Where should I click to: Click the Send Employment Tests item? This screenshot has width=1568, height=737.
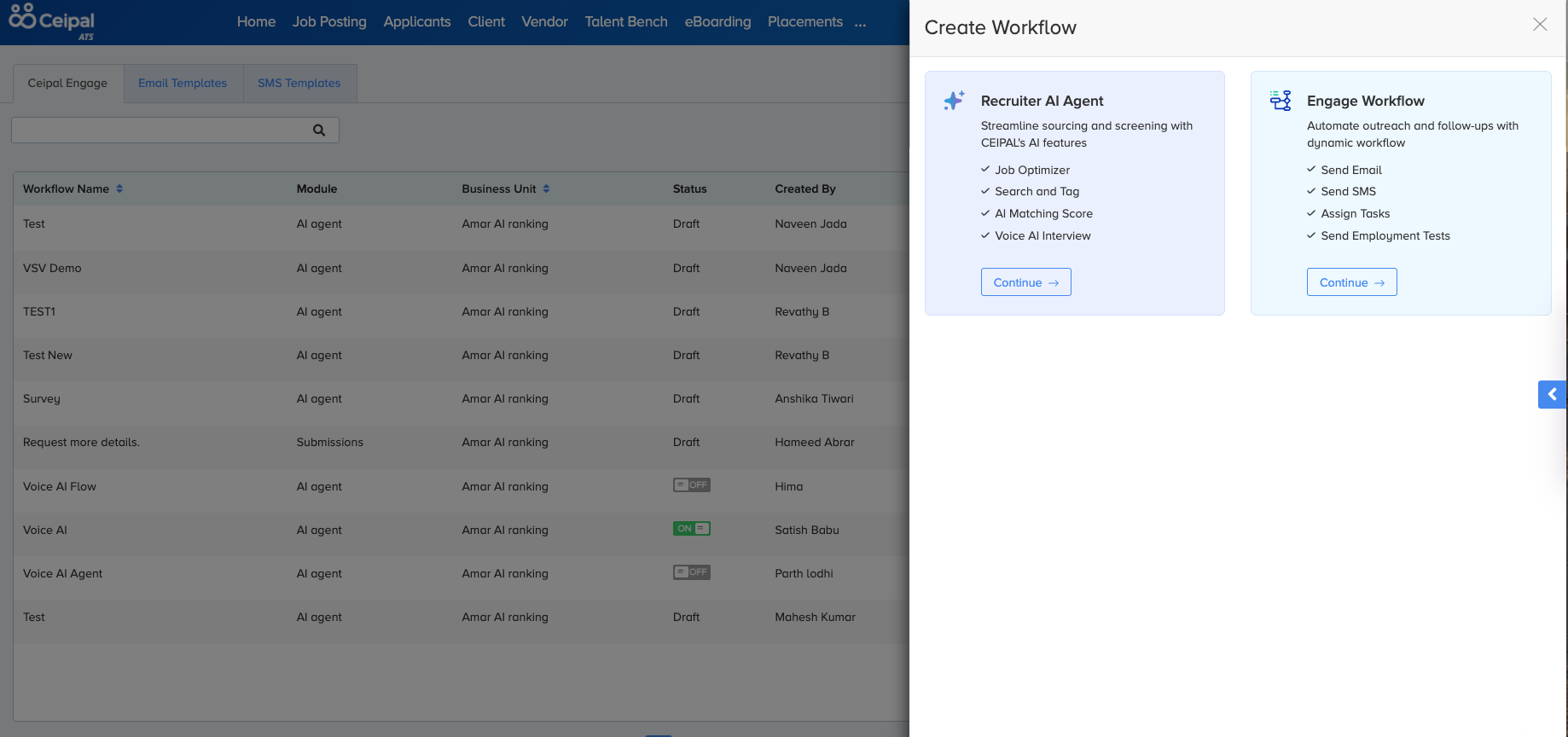[x=1385, y=235]
